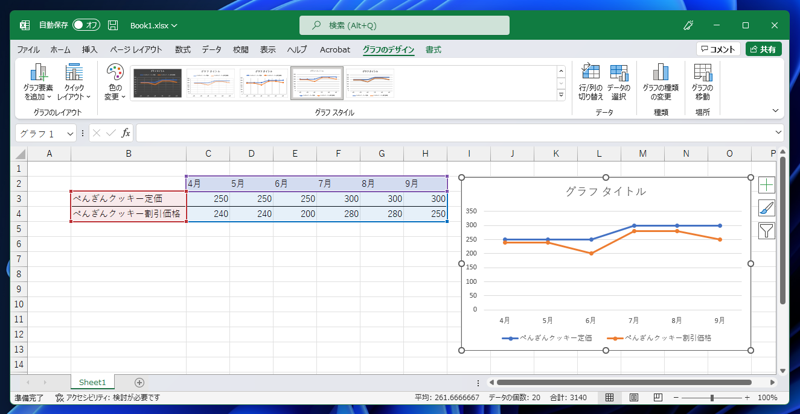This screenshot has width=800, height=414.
Task: Click the orange 割引価格 legend entry
Action: click(x=659, y=338)
